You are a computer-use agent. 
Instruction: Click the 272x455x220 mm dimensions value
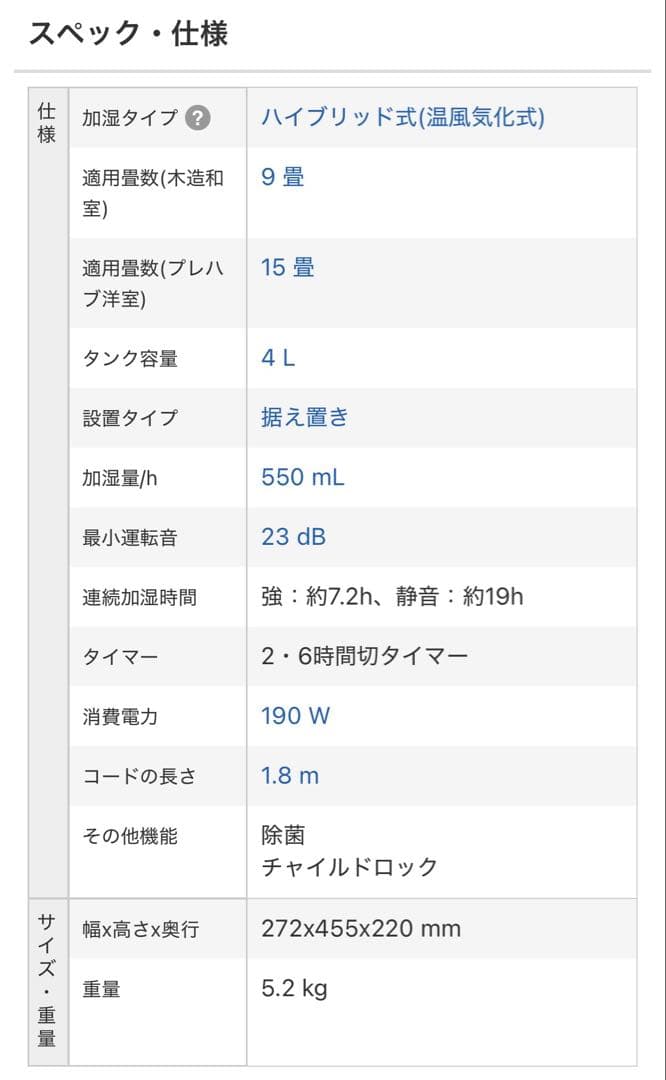pyautogui.click(x=361, y=929)
